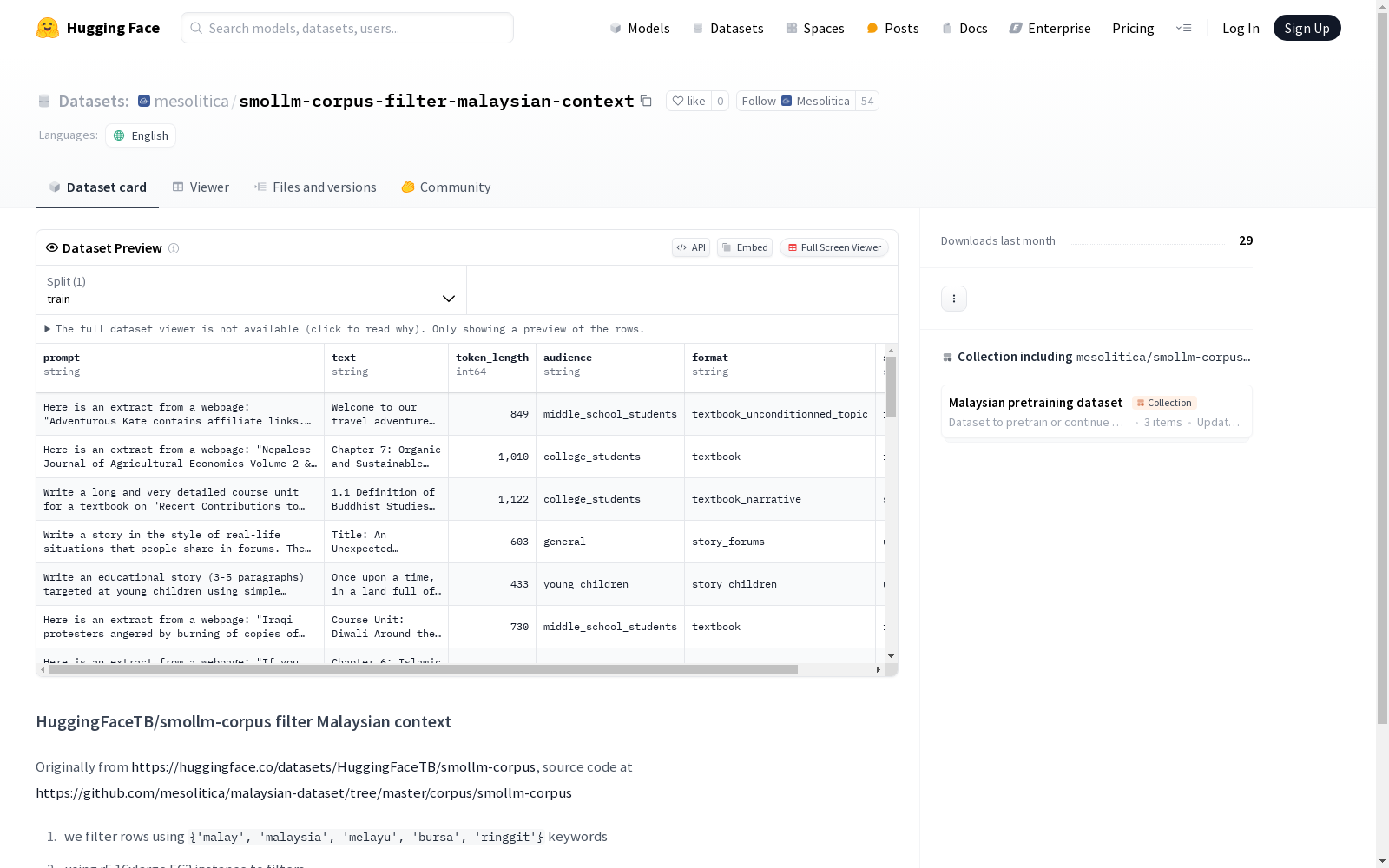The image size is (1389, 868).
Task: Open the Files and versions tab
Action: [315, 187]
